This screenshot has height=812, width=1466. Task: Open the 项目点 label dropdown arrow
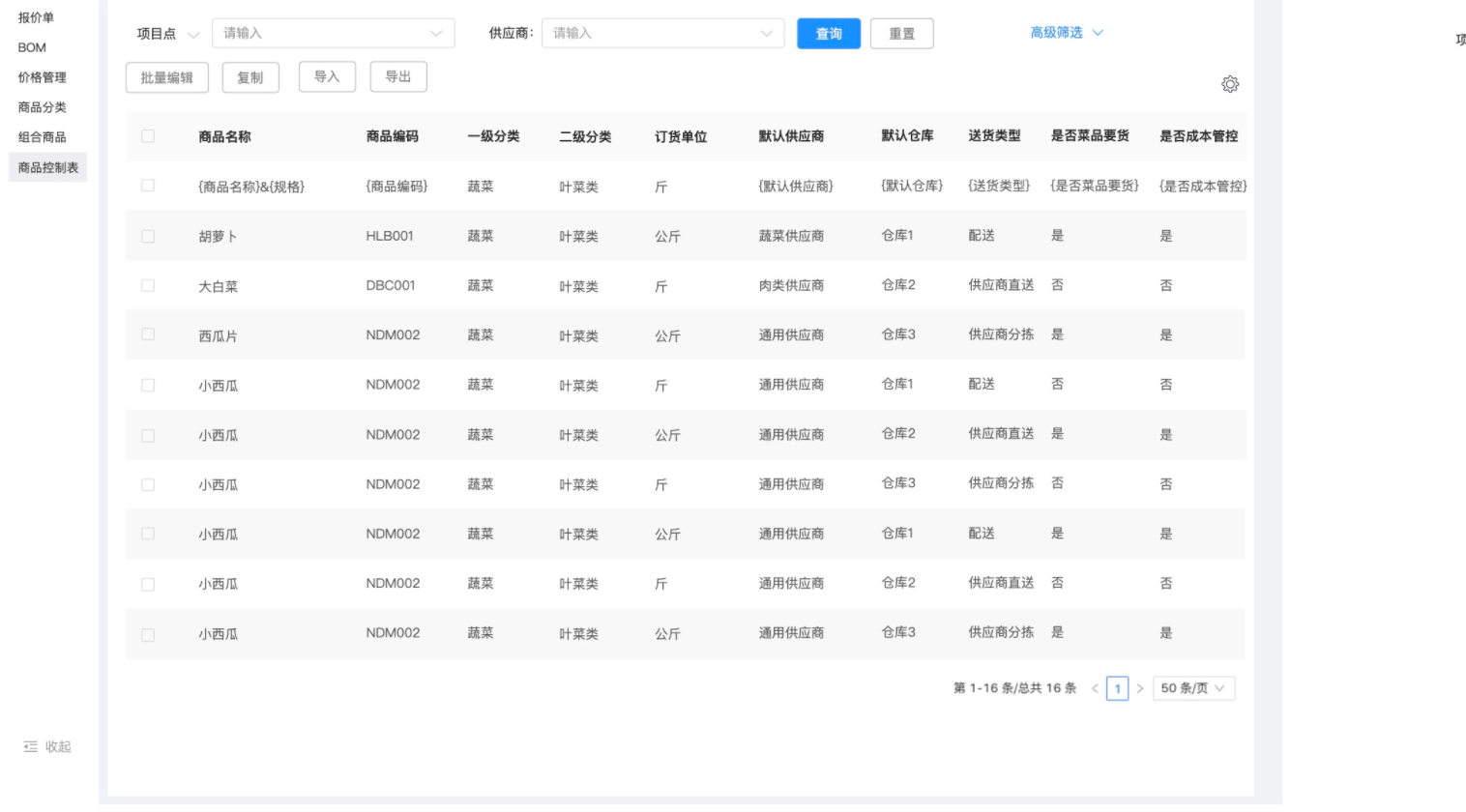click(193, 35)
